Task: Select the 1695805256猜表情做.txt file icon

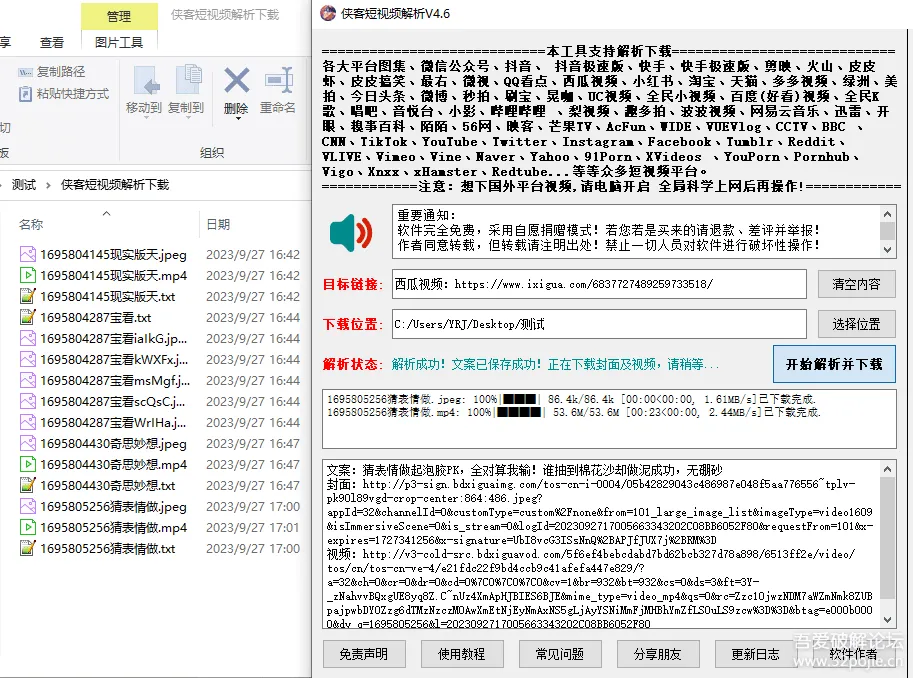Action: 27,548
